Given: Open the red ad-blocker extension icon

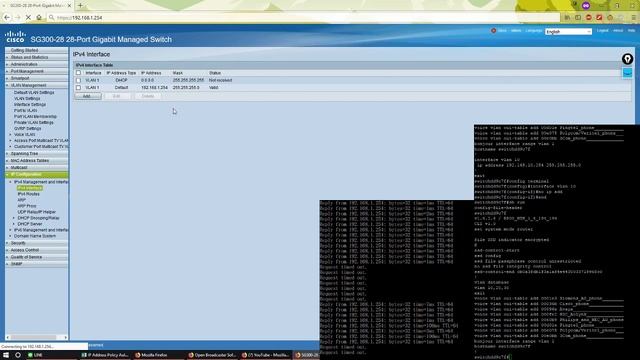Looking at the screenshot, I should click(589, 18).
